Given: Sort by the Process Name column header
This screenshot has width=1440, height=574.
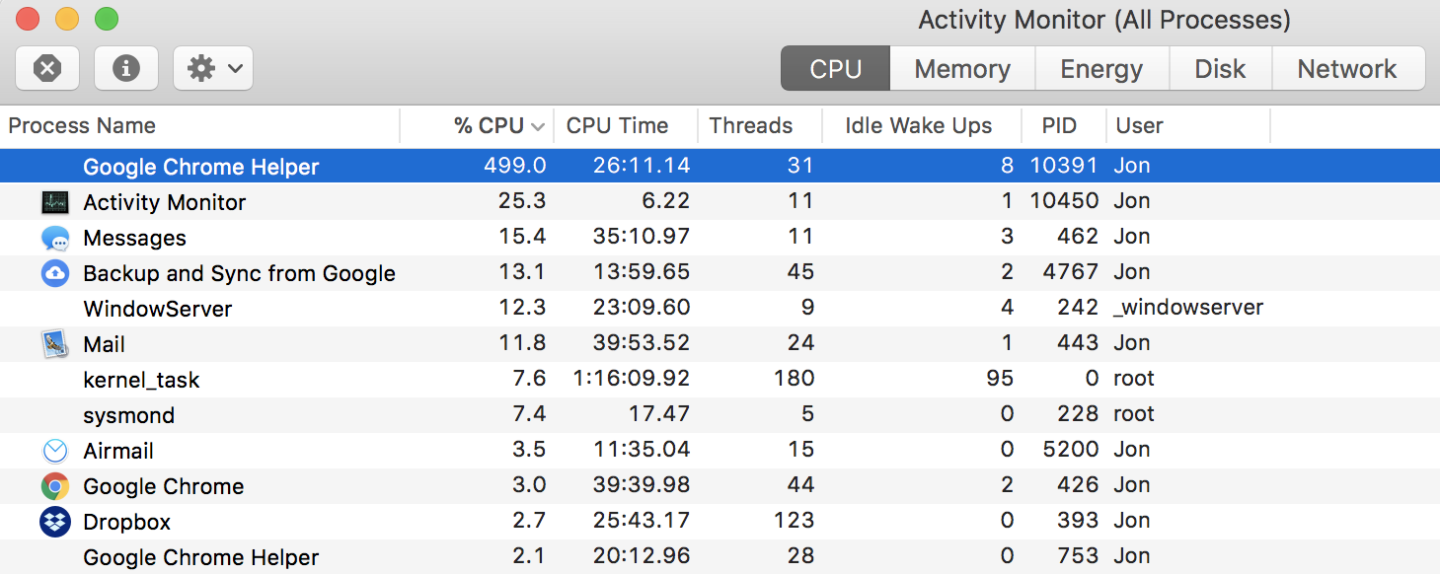Looking at the screenshot, I should [x=82, y=126].
